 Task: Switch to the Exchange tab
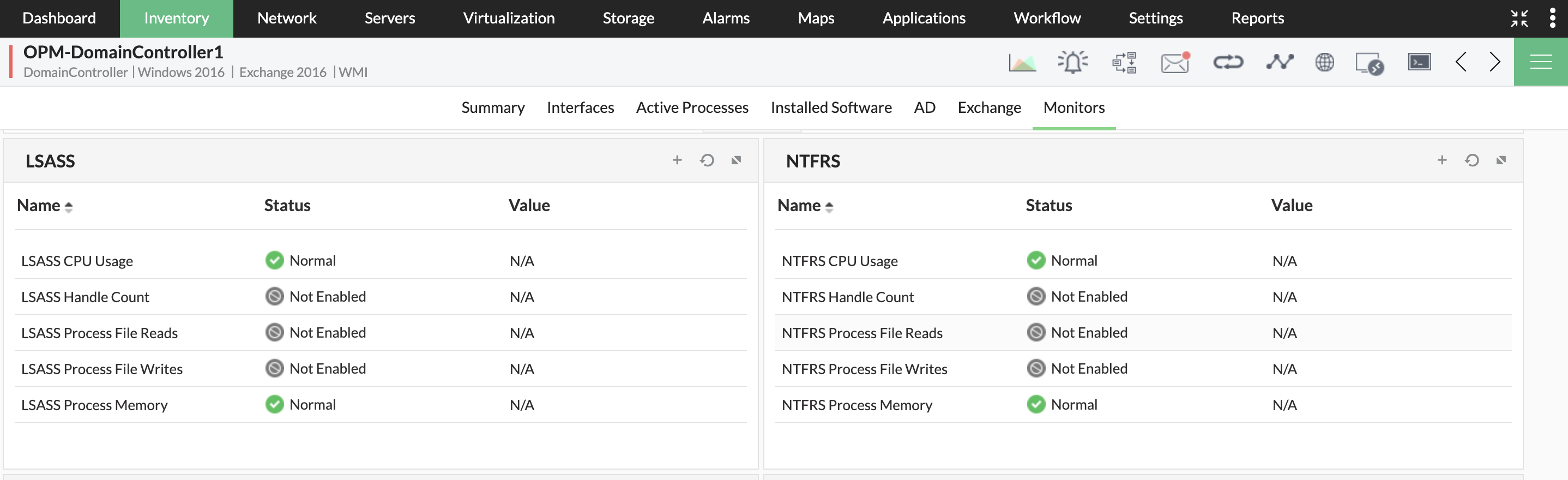989,108
